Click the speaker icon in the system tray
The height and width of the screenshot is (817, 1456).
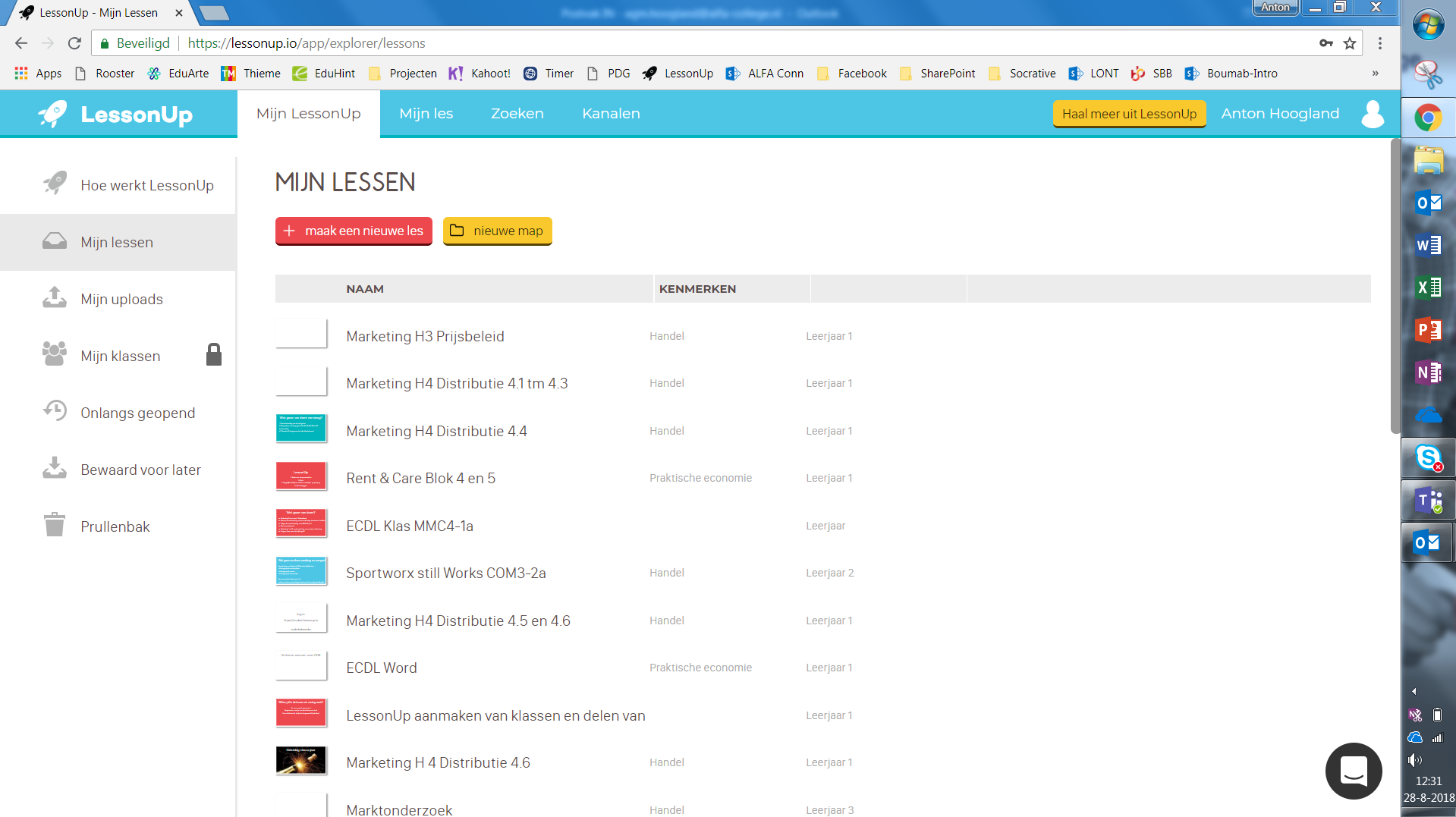click(x=1414, y=760)
